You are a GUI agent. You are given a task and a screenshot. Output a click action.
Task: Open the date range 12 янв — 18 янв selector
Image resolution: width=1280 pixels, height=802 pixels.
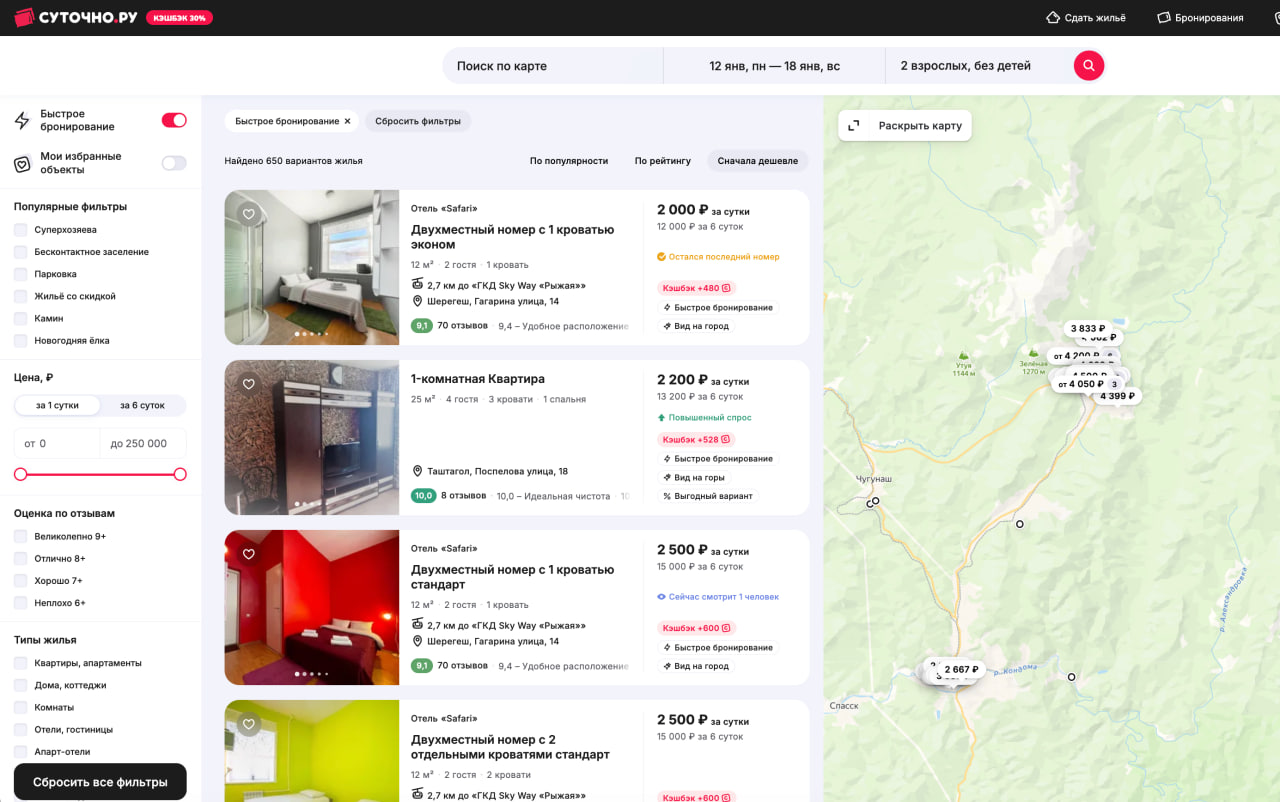pyautogui.click(x=774, y=66)
